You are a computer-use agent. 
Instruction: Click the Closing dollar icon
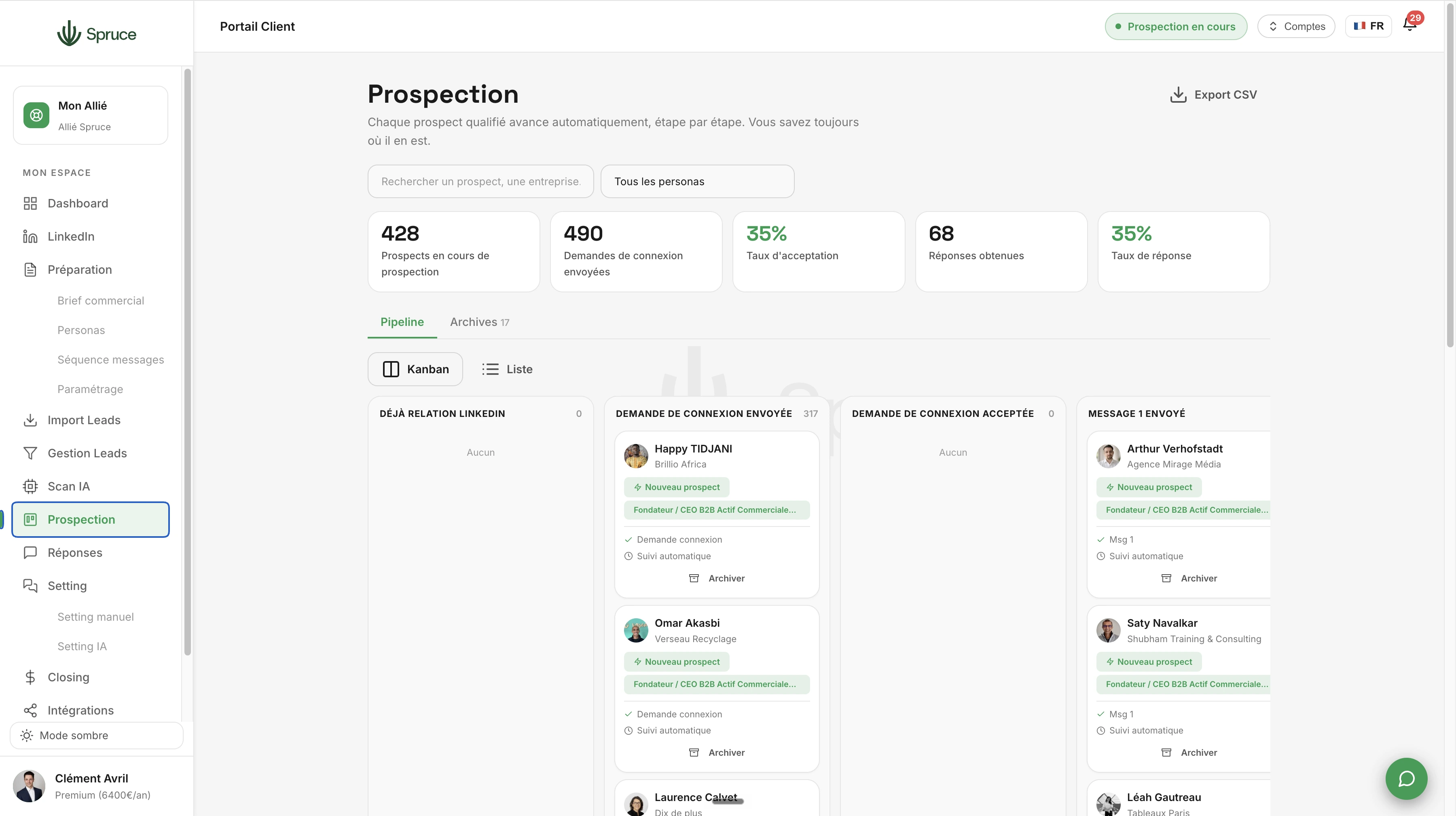30,677
